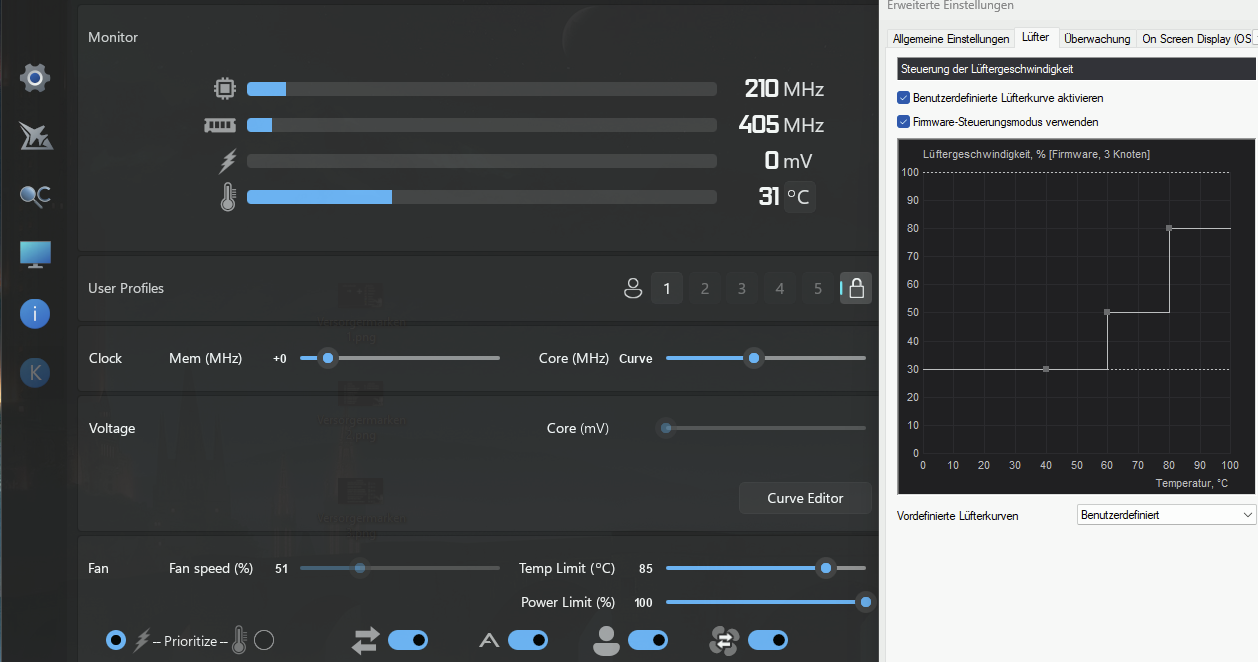Click the Core (mV) voltage slider handle
Image resolution: width=1258 pixels, height=662 pixels.
coord(666,428)
